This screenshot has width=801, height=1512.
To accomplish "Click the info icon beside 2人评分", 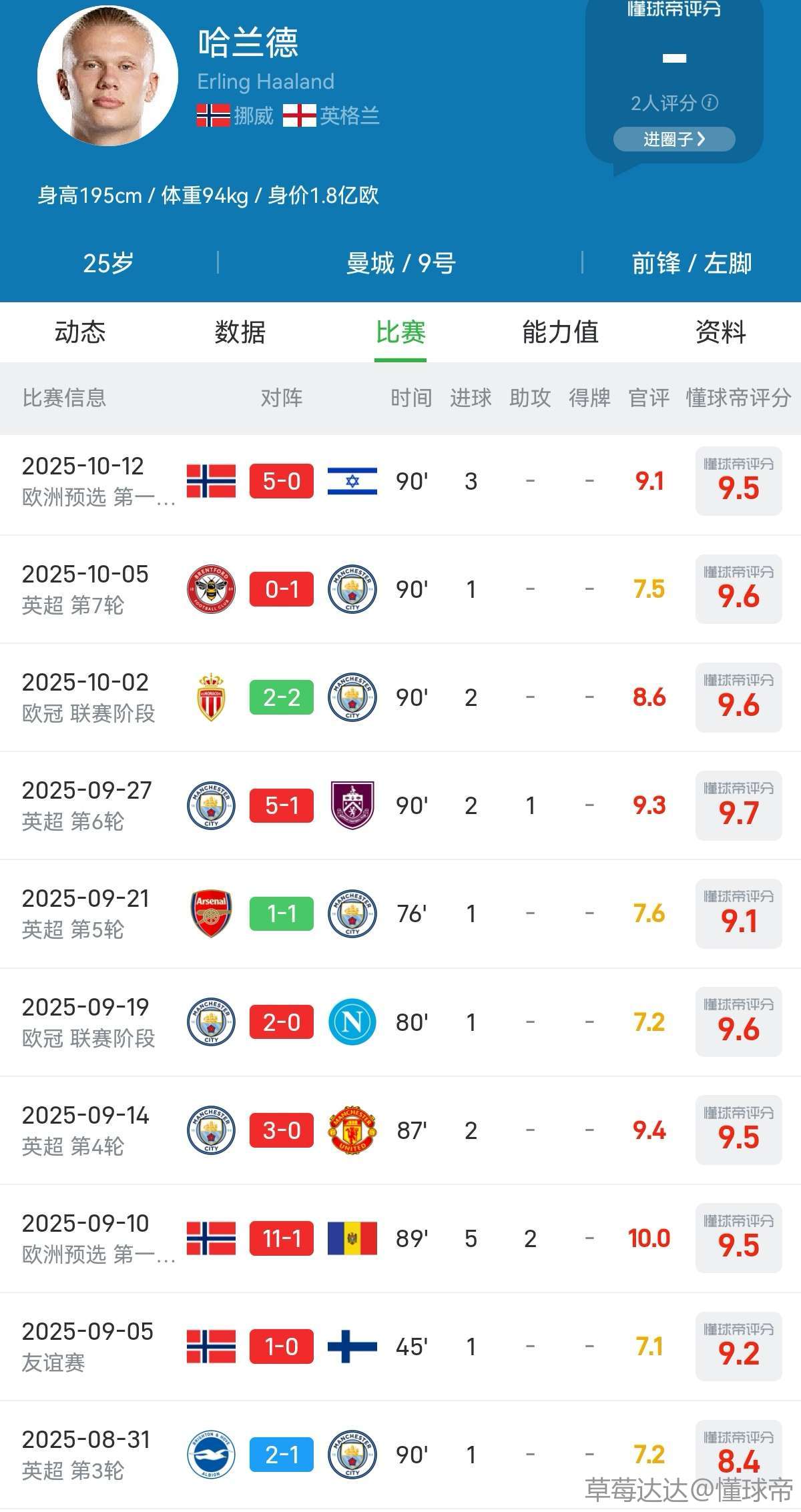I will pos(711,103).
